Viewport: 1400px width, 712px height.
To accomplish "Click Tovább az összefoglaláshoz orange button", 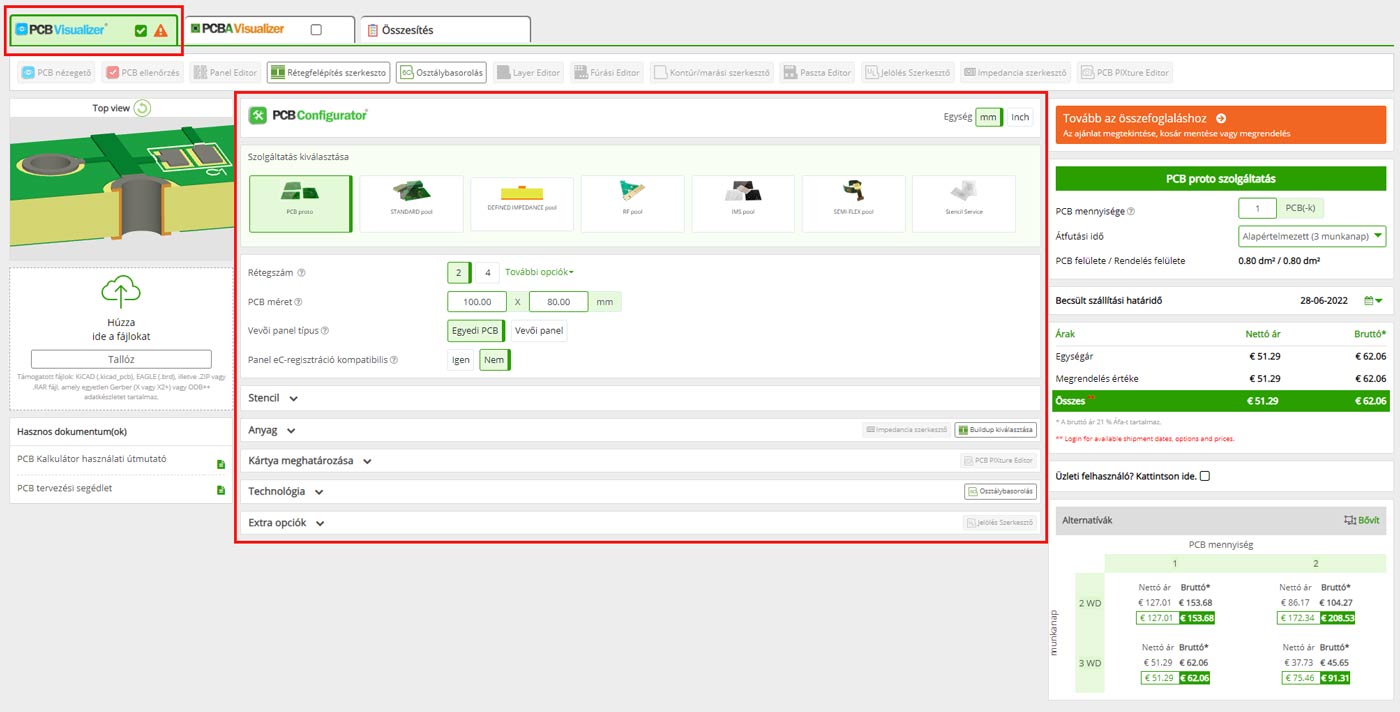I will pyautogui.click(x=1221, y=125).
